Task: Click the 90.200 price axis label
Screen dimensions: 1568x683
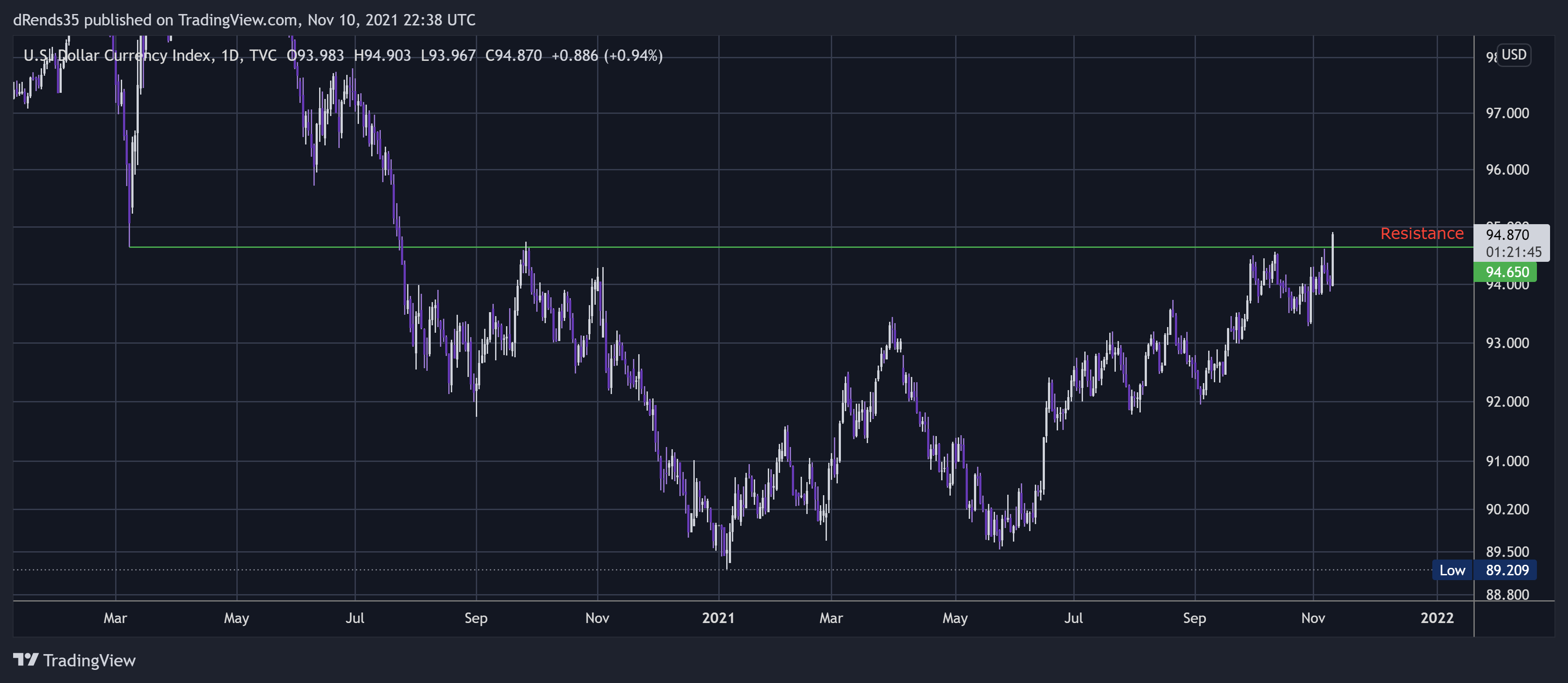Action: pyautogui.click(x=1507, y=510)
